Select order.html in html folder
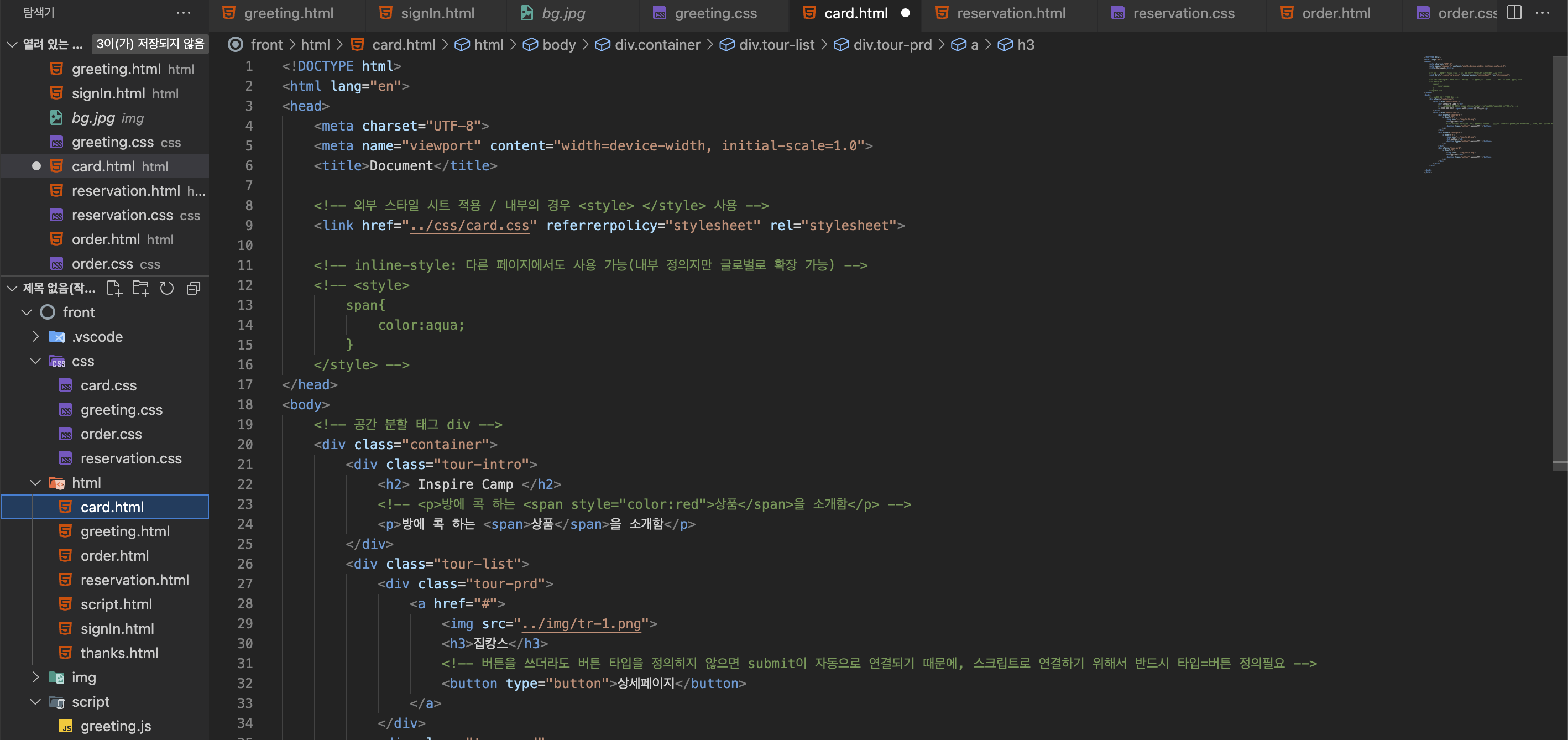The width and height of the screenshot is (1568, 740). click(x=104, y=555)
